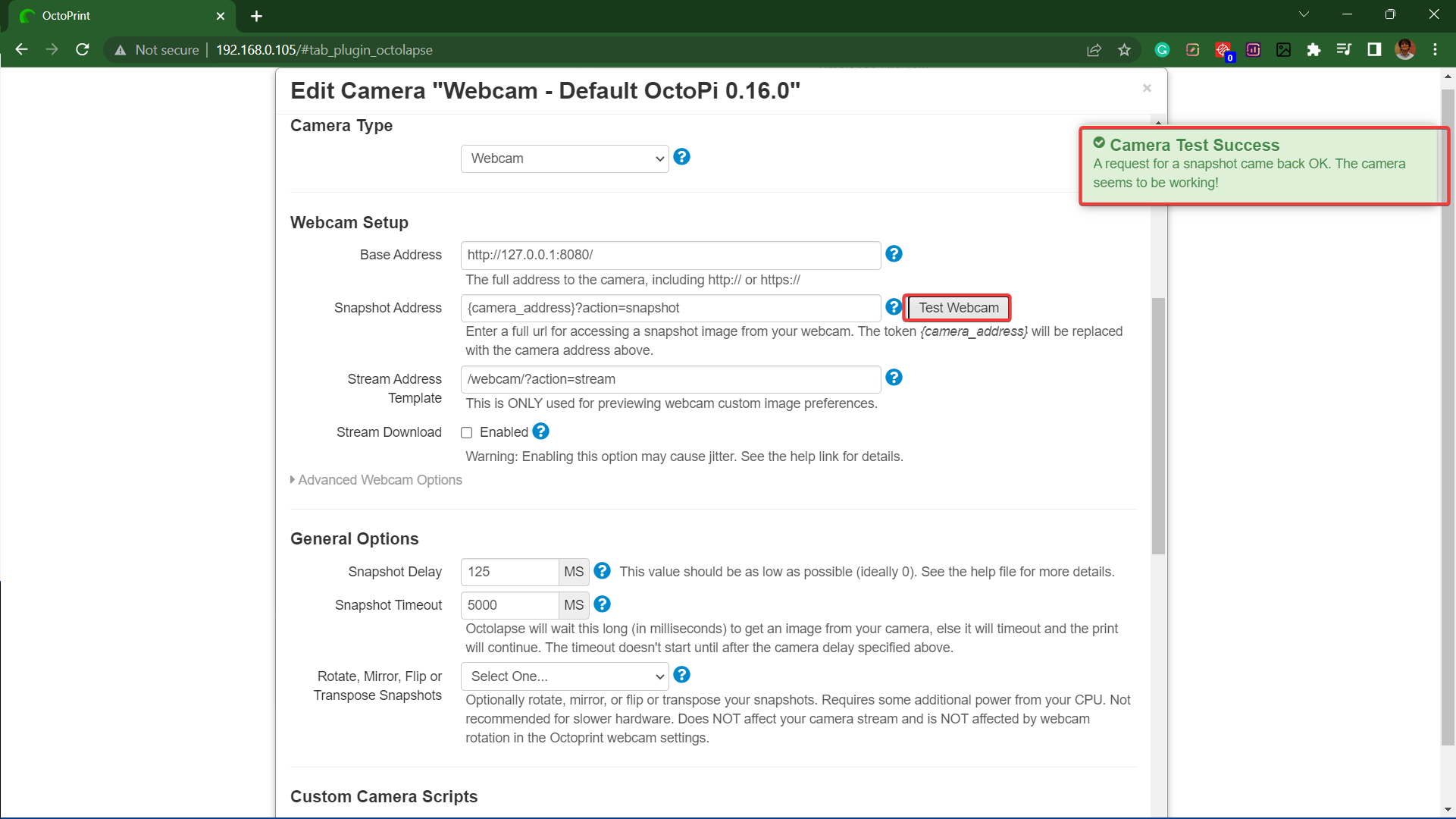This screenshot has width=1456, height=819.
Task: Go forward in browser history
Action: click(52, 49)
